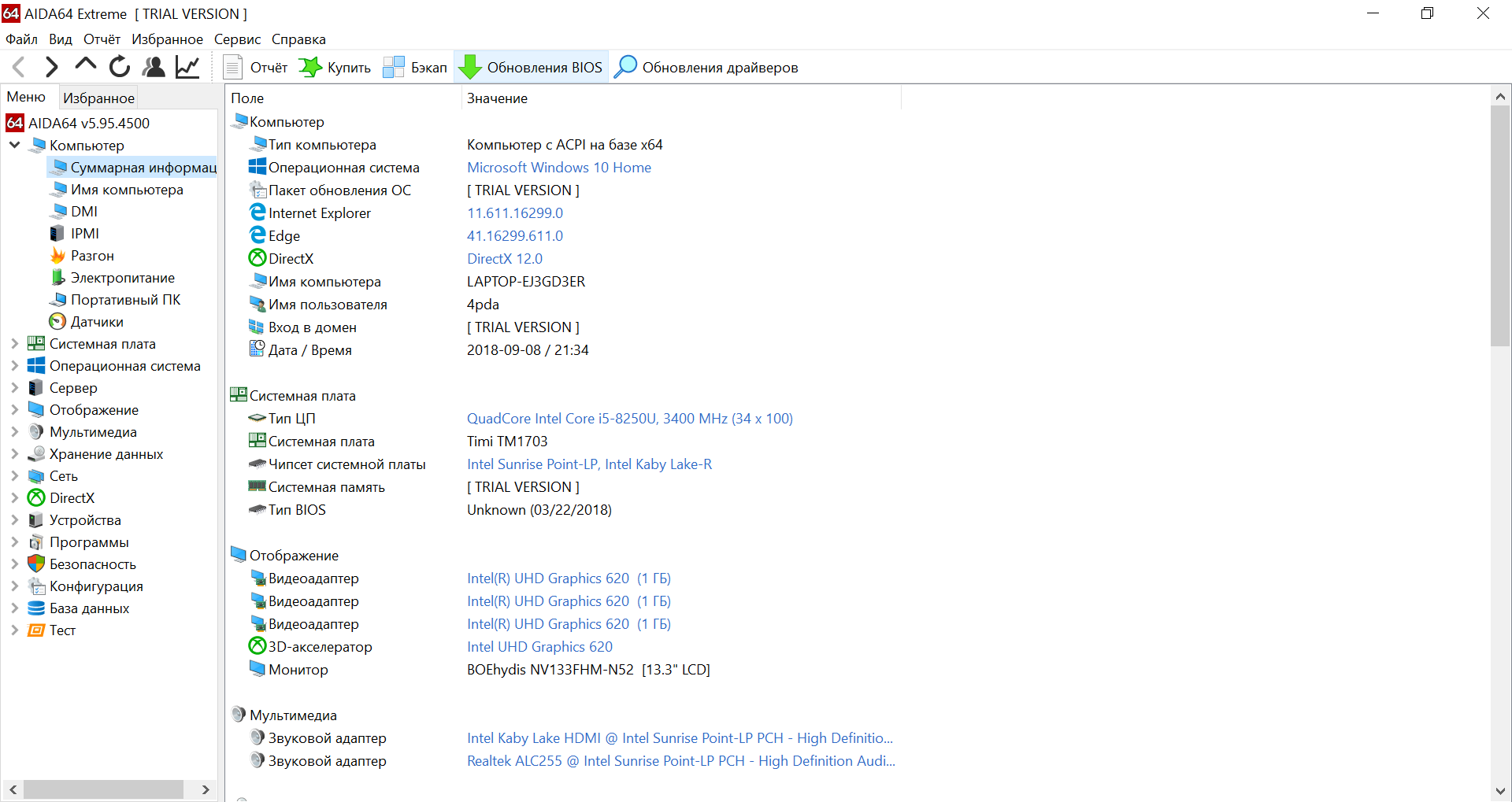Expand the Программы tree node
Viewport: 1512px width, 802px height.
(x=15, y=542)
